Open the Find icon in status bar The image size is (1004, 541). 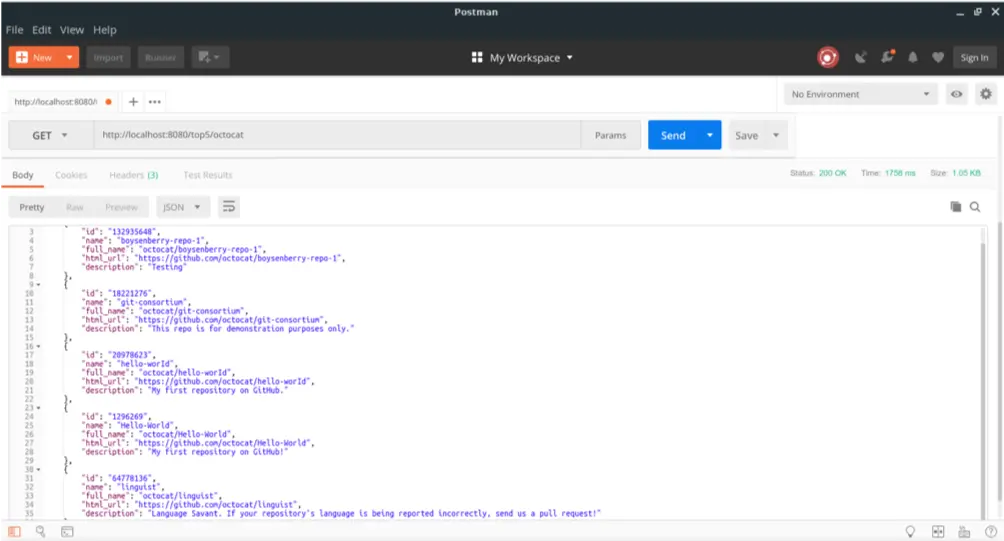coord(40,531)
